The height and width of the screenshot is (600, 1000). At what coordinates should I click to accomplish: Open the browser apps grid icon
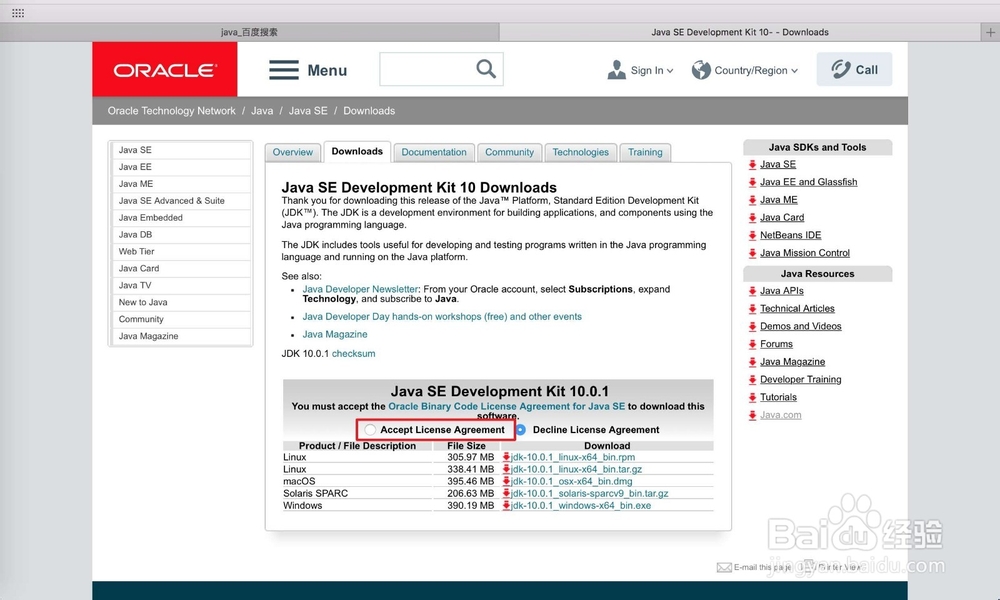[x=18, y=13]
